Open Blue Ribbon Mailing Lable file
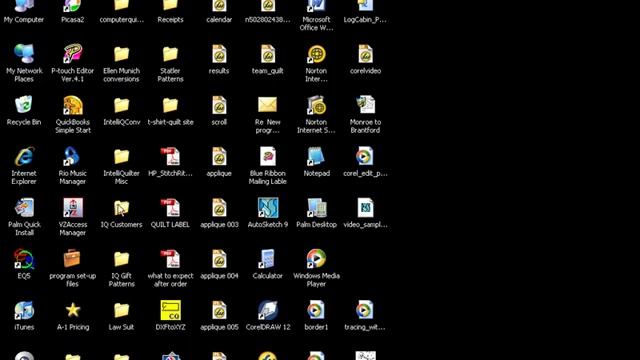Viewport: 640px width, 360px height. (268, 156)
